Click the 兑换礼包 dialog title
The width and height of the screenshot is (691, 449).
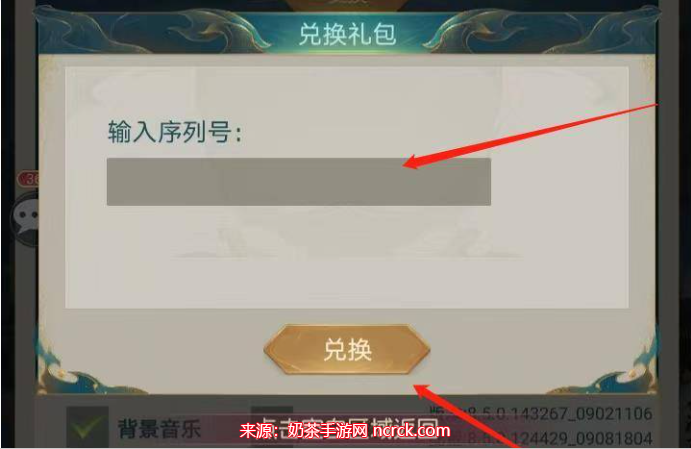point(347,34)
